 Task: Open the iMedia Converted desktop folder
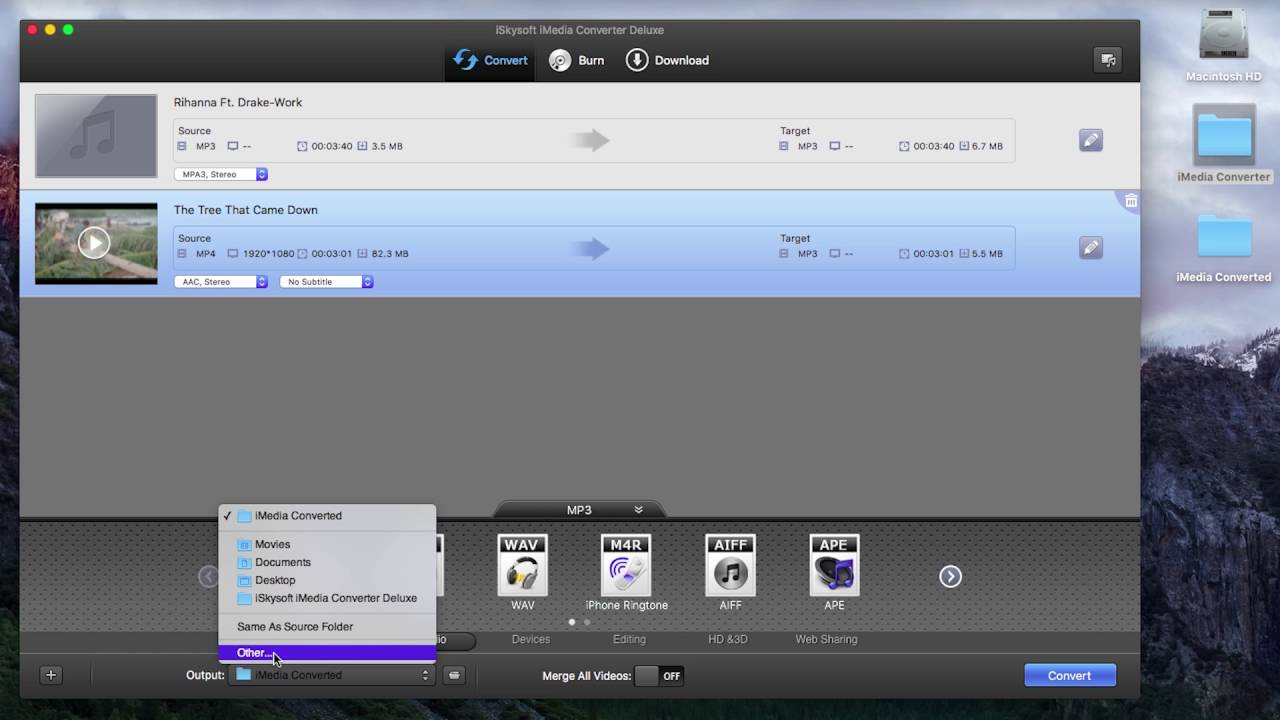1224,246
